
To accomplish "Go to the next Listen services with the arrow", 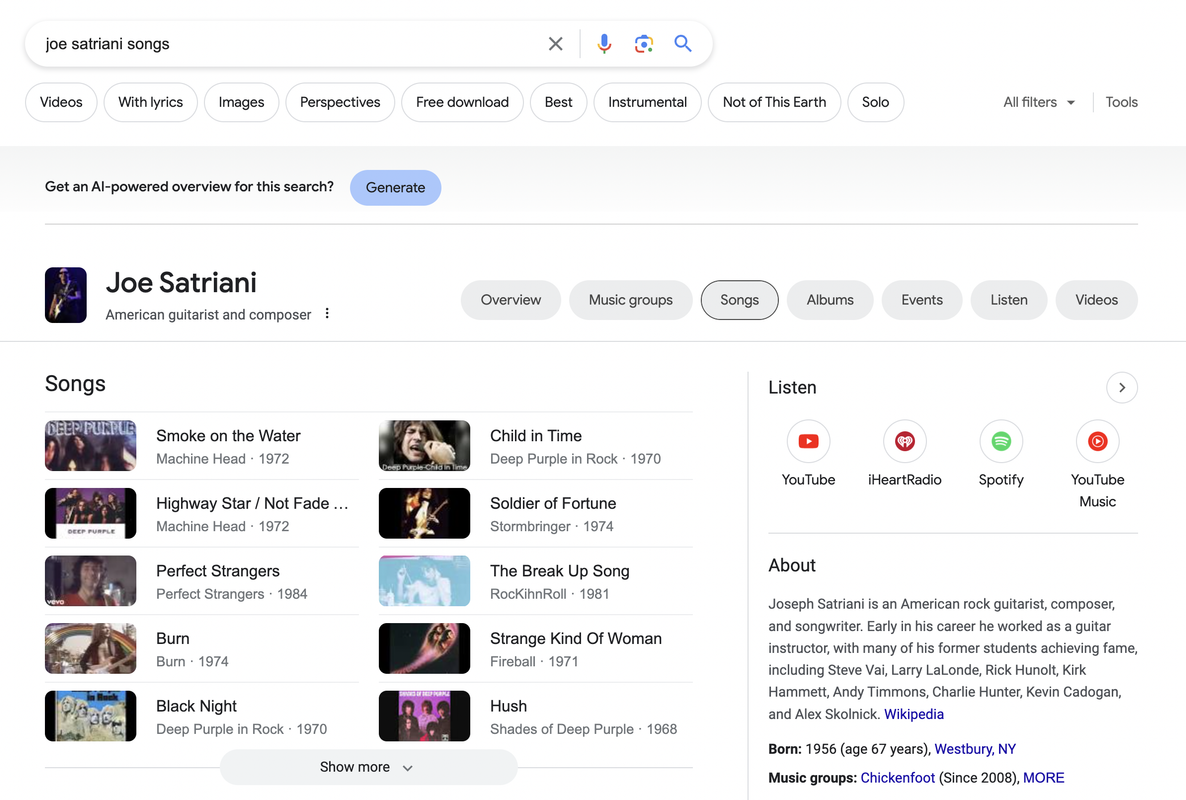I will [1122, 387].
